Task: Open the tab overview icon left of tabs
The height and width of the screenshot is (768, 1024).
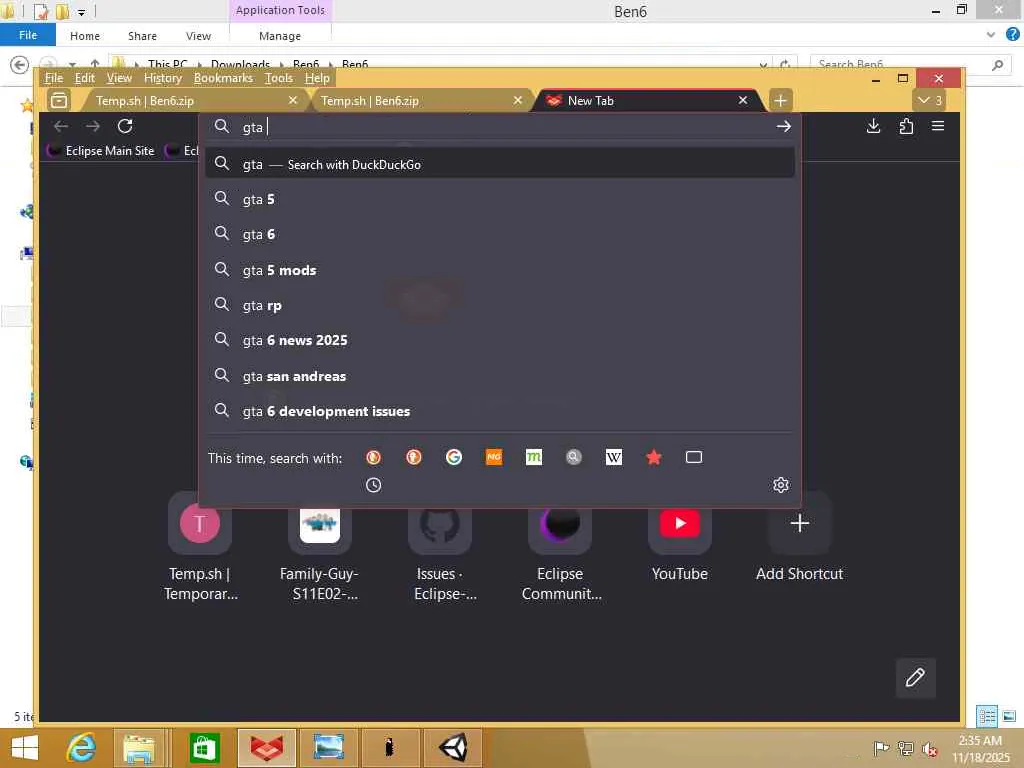Action: click(59, 101)
